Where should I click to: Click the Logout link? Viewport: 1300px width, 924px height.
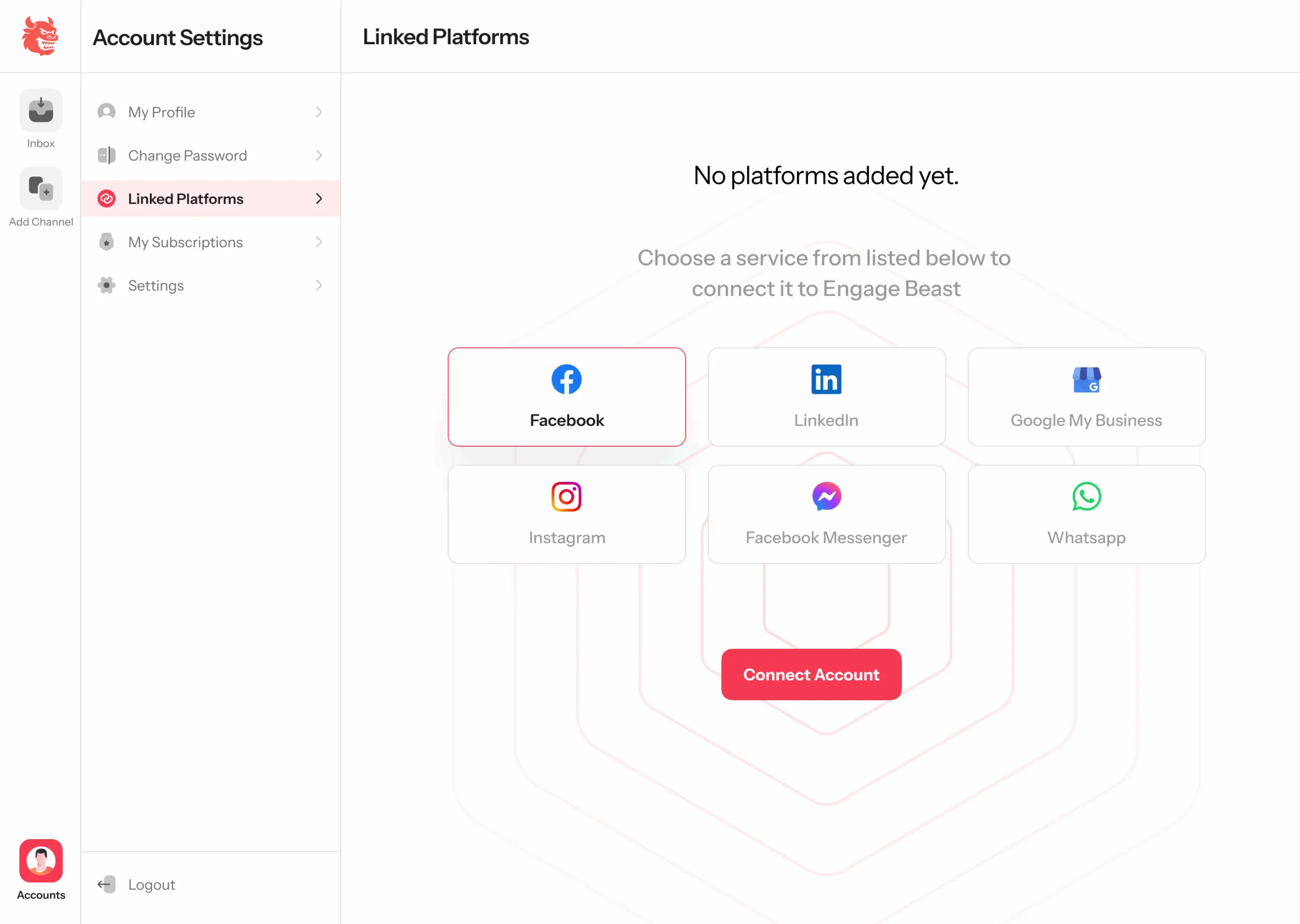click(151, 884)
